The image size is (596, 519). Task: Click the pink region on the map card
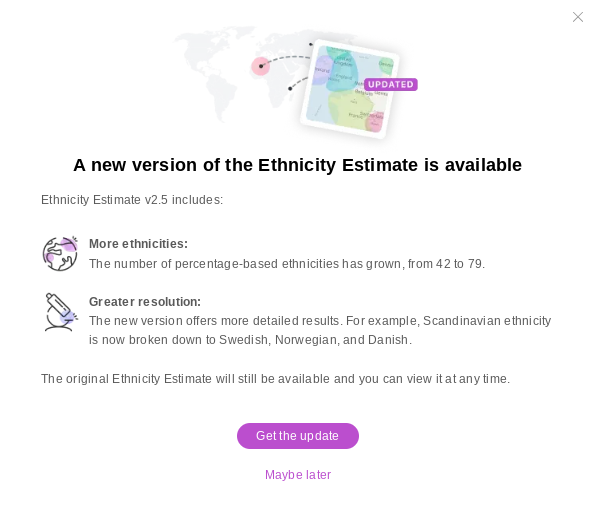point(374,122)
